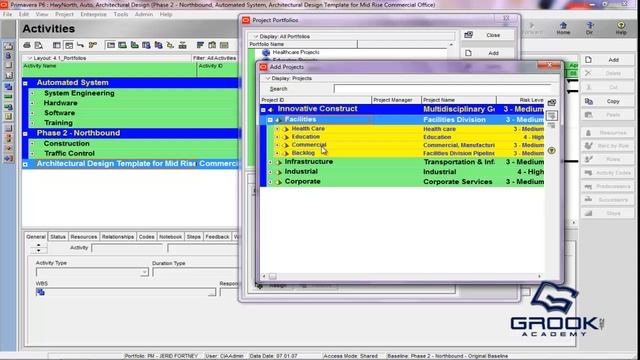
Task: Open Risks icon at bottom of directory bar
Action: point(8,158)
